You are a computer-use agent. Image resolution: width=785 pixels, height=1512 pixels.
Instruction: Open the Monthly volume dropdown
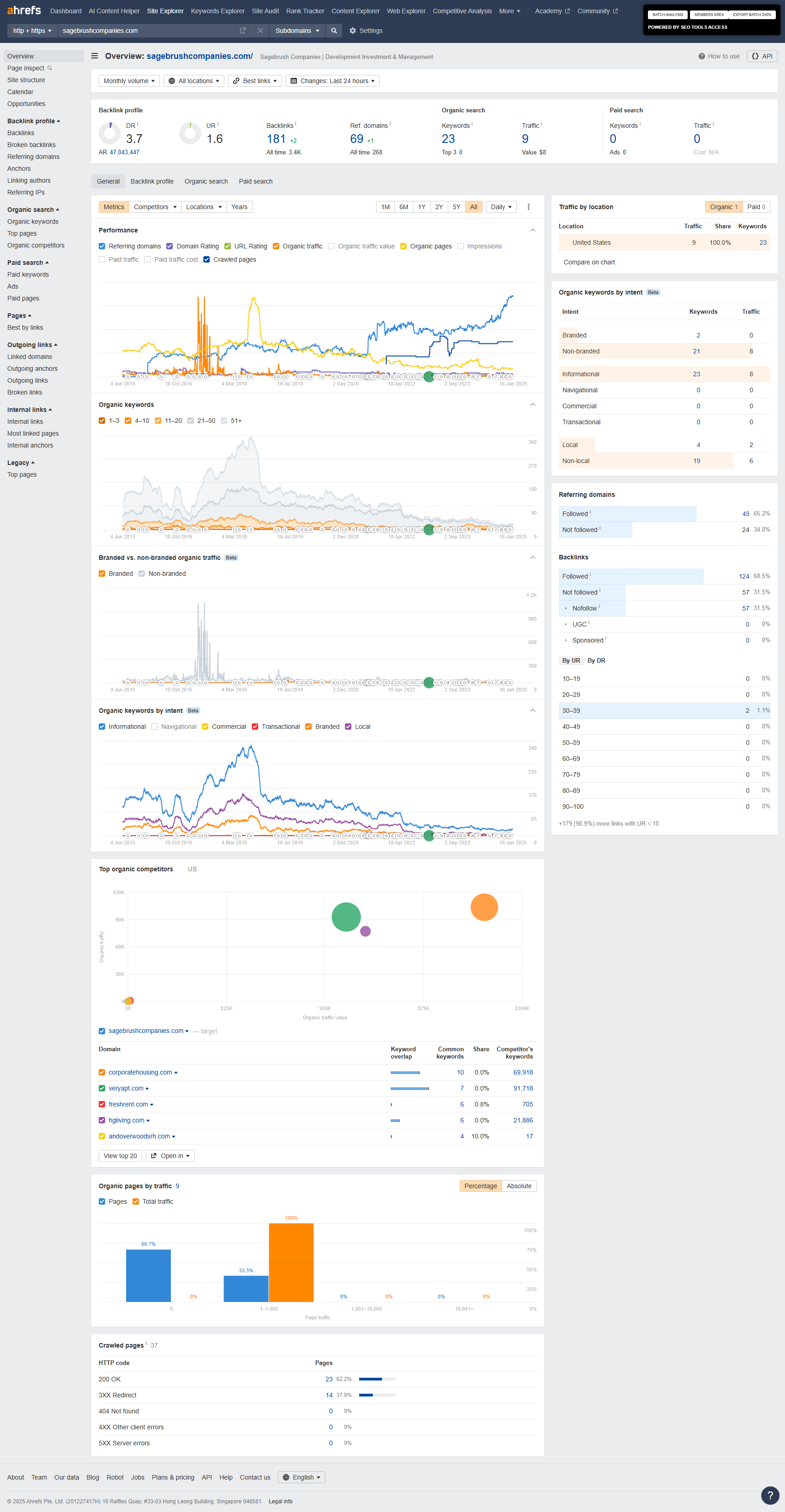pos(129,81)
